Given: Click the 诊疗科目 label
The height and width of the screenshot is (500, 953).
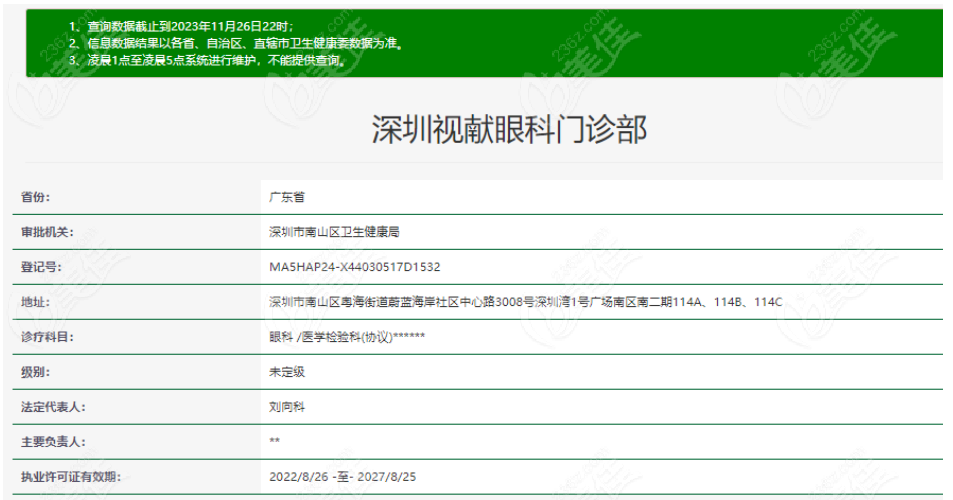Looking at the screenshot, I should 47,337.
